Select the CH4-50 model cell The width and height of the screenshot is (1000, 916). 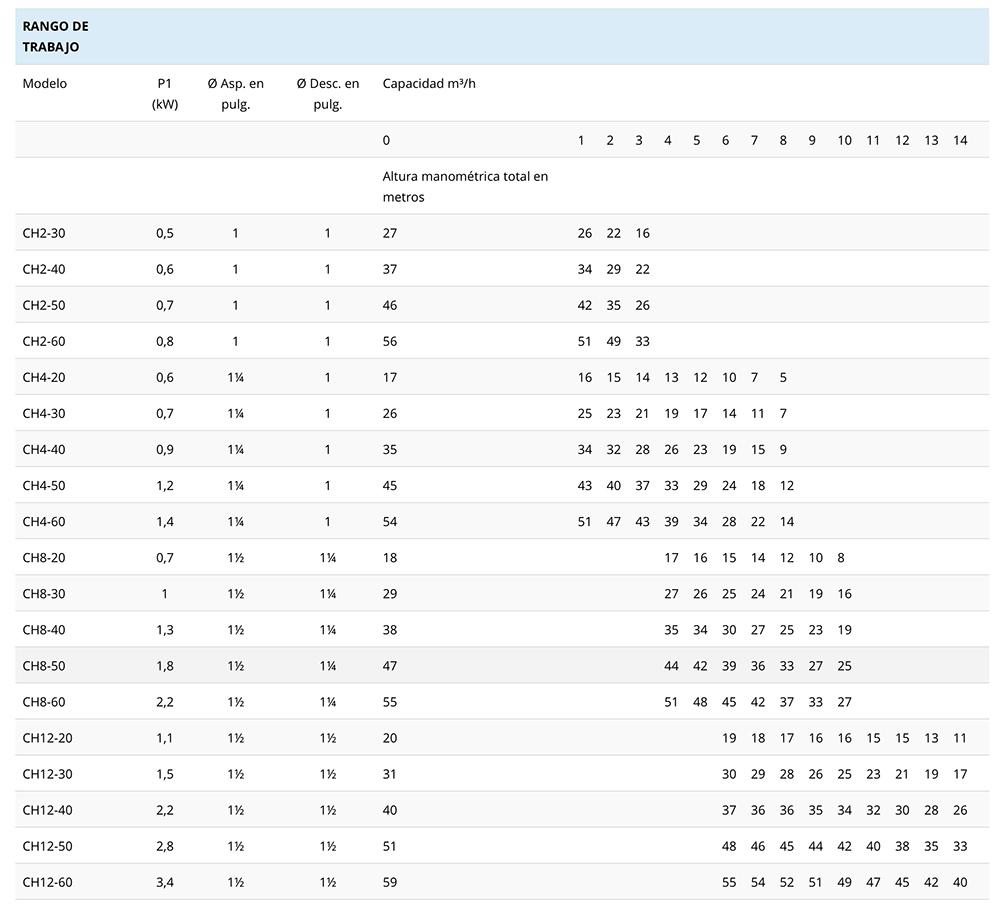point(44,485)
